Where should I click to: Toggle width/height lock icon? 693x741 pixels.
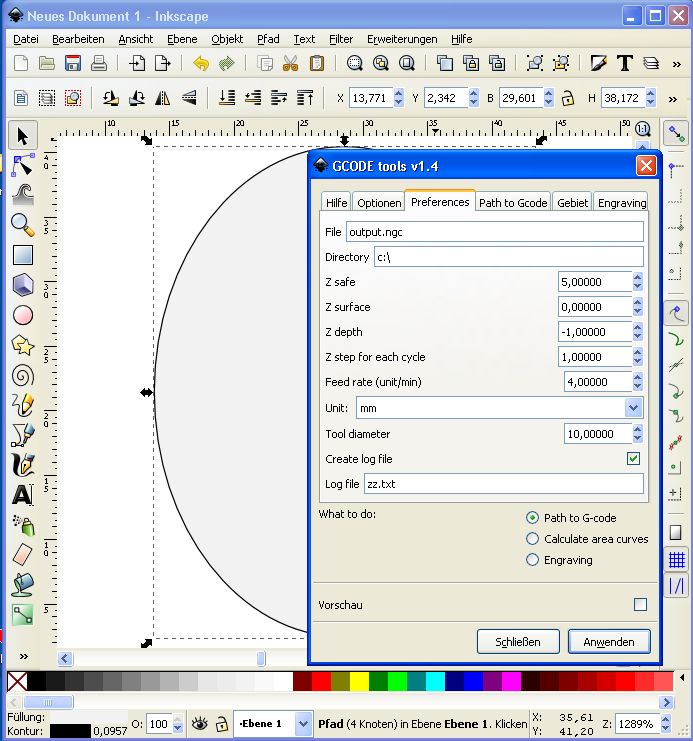[x=568, y=98]
